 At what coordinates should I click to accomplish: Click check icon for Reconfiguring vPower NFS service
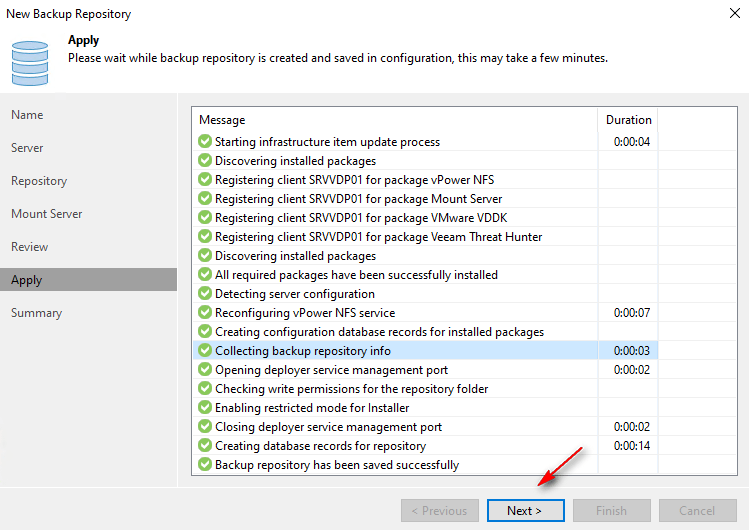coord(205,313)
